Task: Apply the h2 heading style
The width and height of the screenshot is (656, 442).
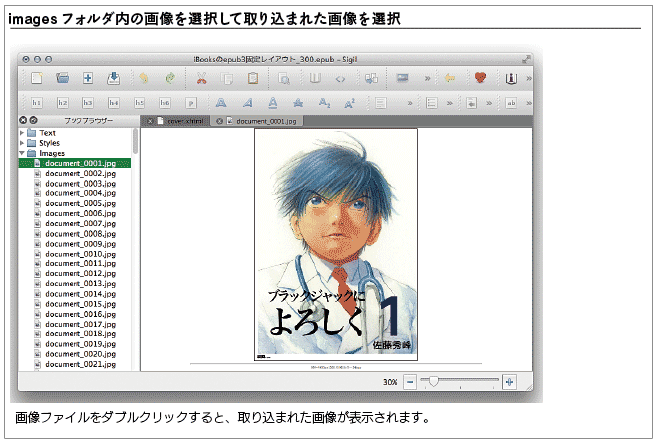Action: coord(62,103)
